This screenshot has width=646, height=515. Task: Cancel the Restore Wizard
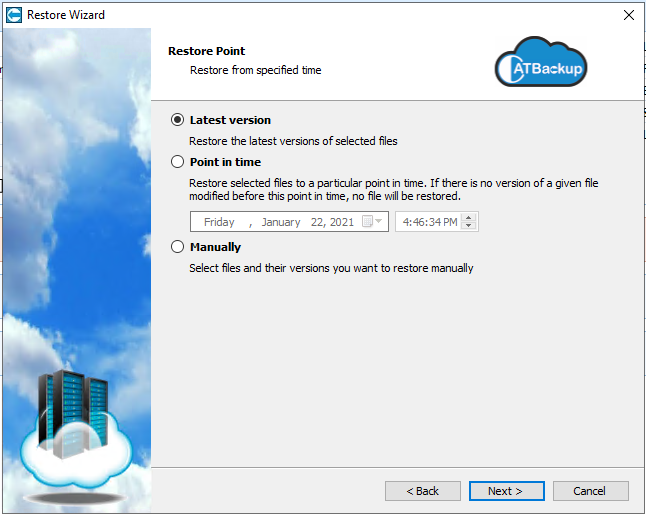[x=591, y=491]
